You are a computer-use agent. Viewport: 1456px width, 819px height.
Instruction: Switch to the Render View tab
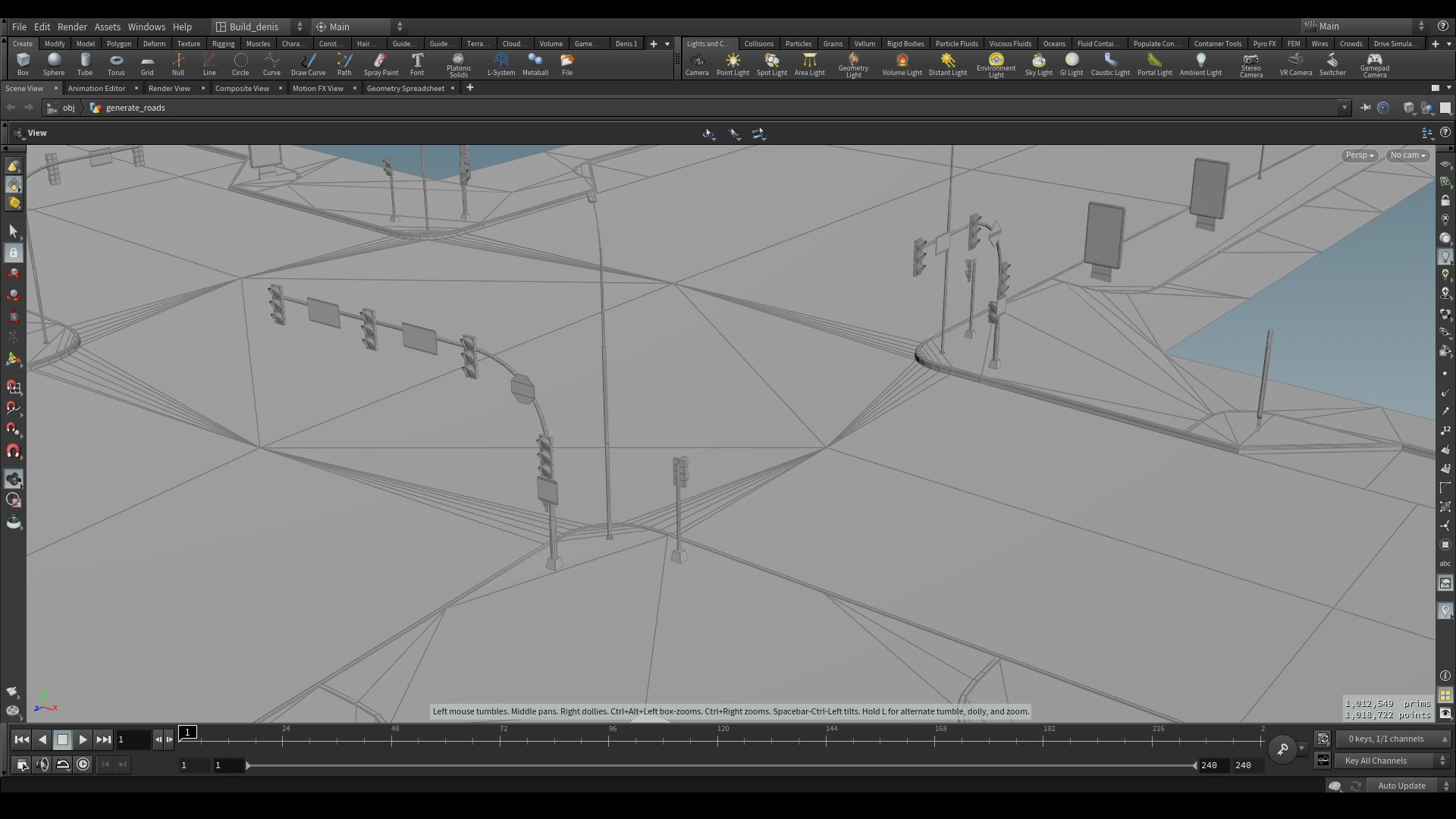coord(169,88)
